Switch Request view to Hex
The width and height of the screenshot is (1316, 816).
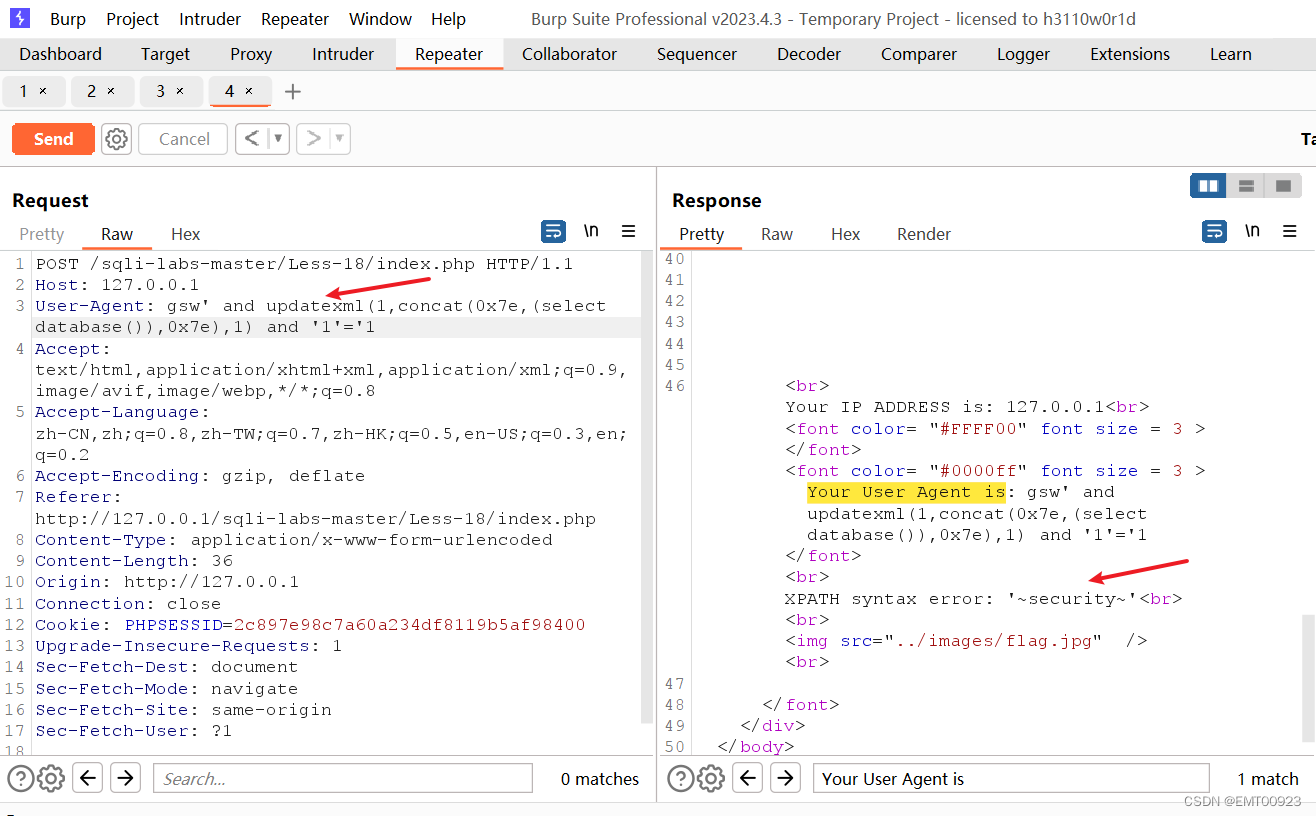coord(186,234)
